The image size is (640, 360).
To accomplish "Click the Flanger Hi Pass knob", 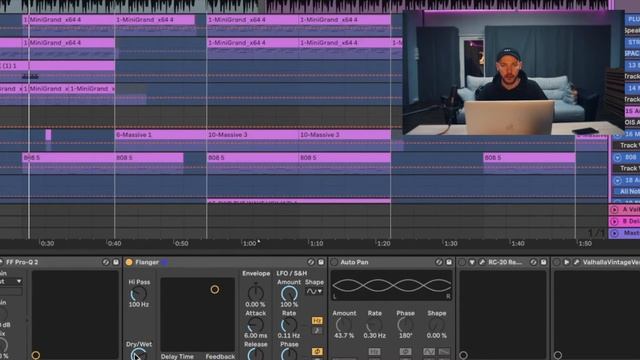I will click(x=138, y=294).
